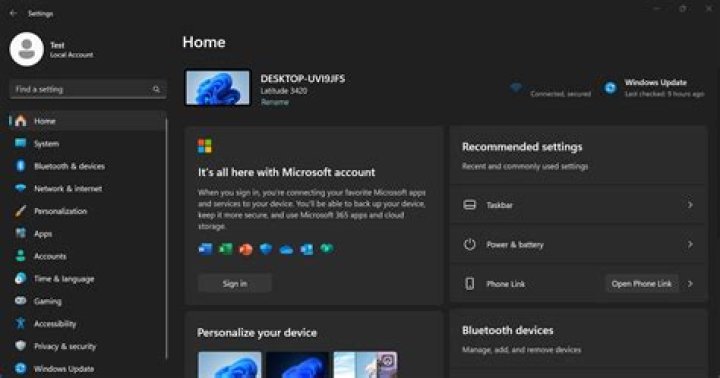The width and height of the screenshot is (720, 378).
Task: Click the Accounts person icon
Action: (x=21, y=256)
